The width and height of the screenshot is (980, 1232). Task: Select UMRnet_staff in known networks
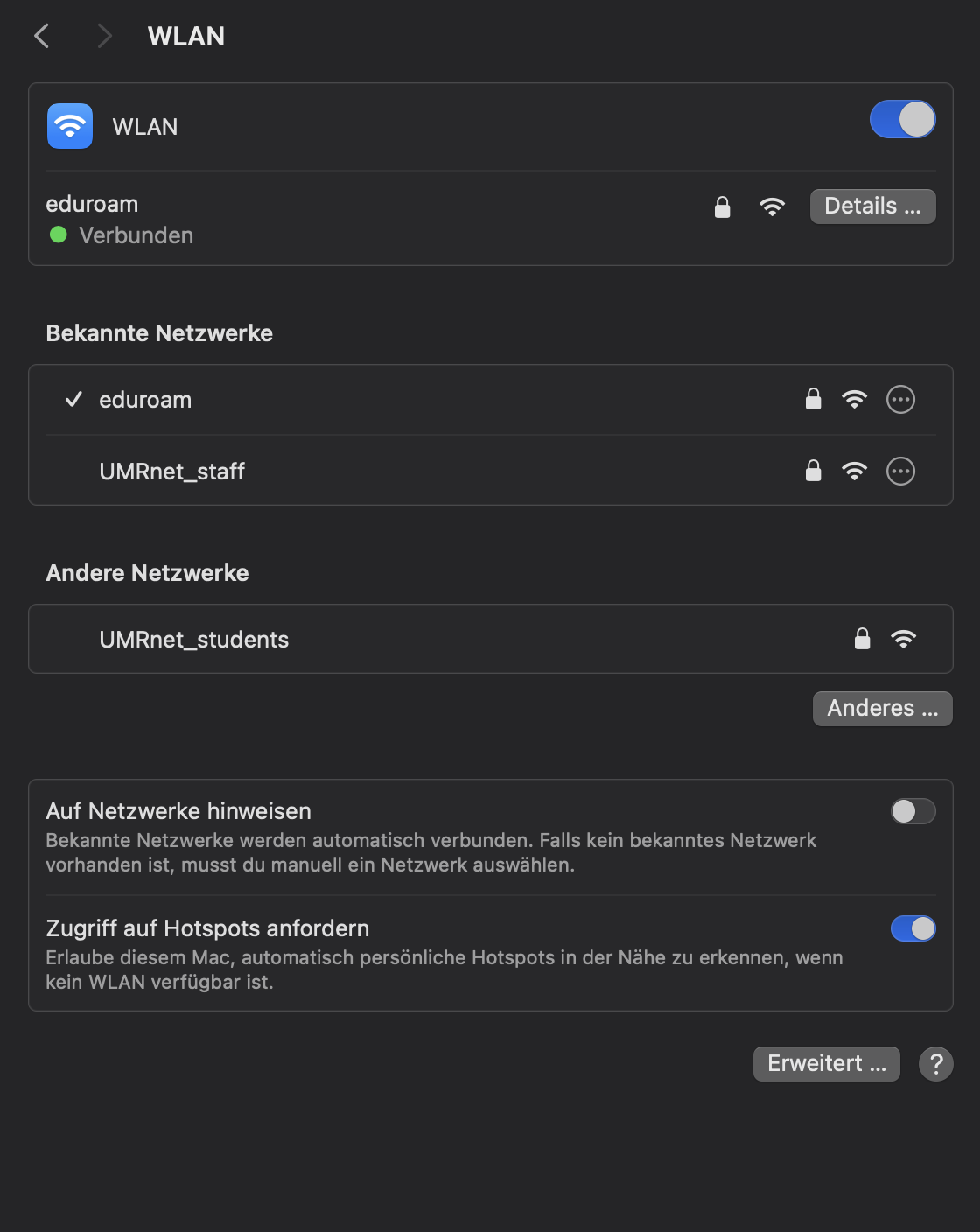click(x=491, y=472)
